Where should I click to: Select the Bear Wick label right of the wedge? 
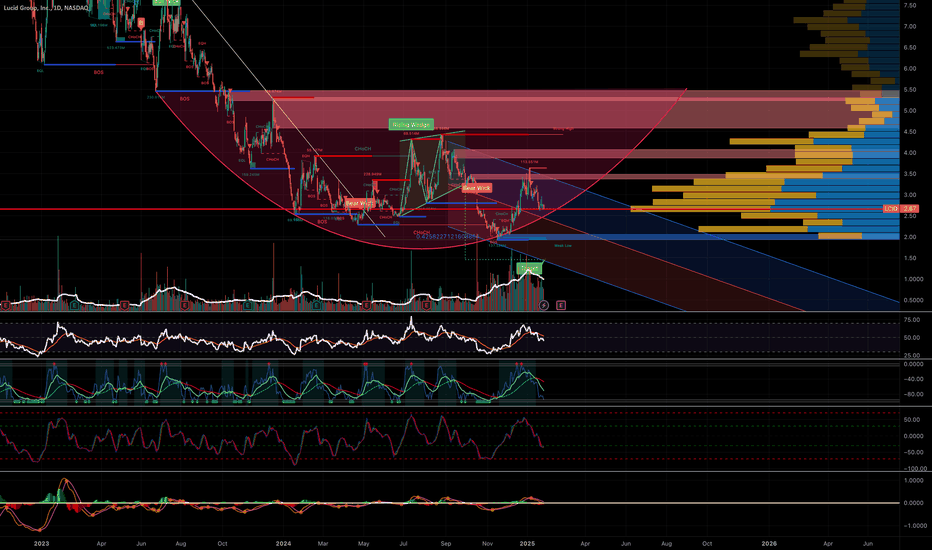(477, 188)
